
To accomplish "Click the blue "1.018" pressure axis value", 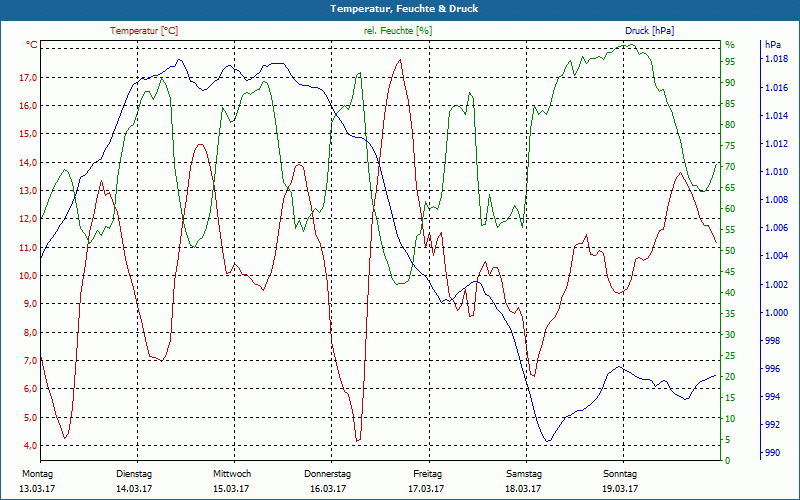I will click(x=776, y=59).
